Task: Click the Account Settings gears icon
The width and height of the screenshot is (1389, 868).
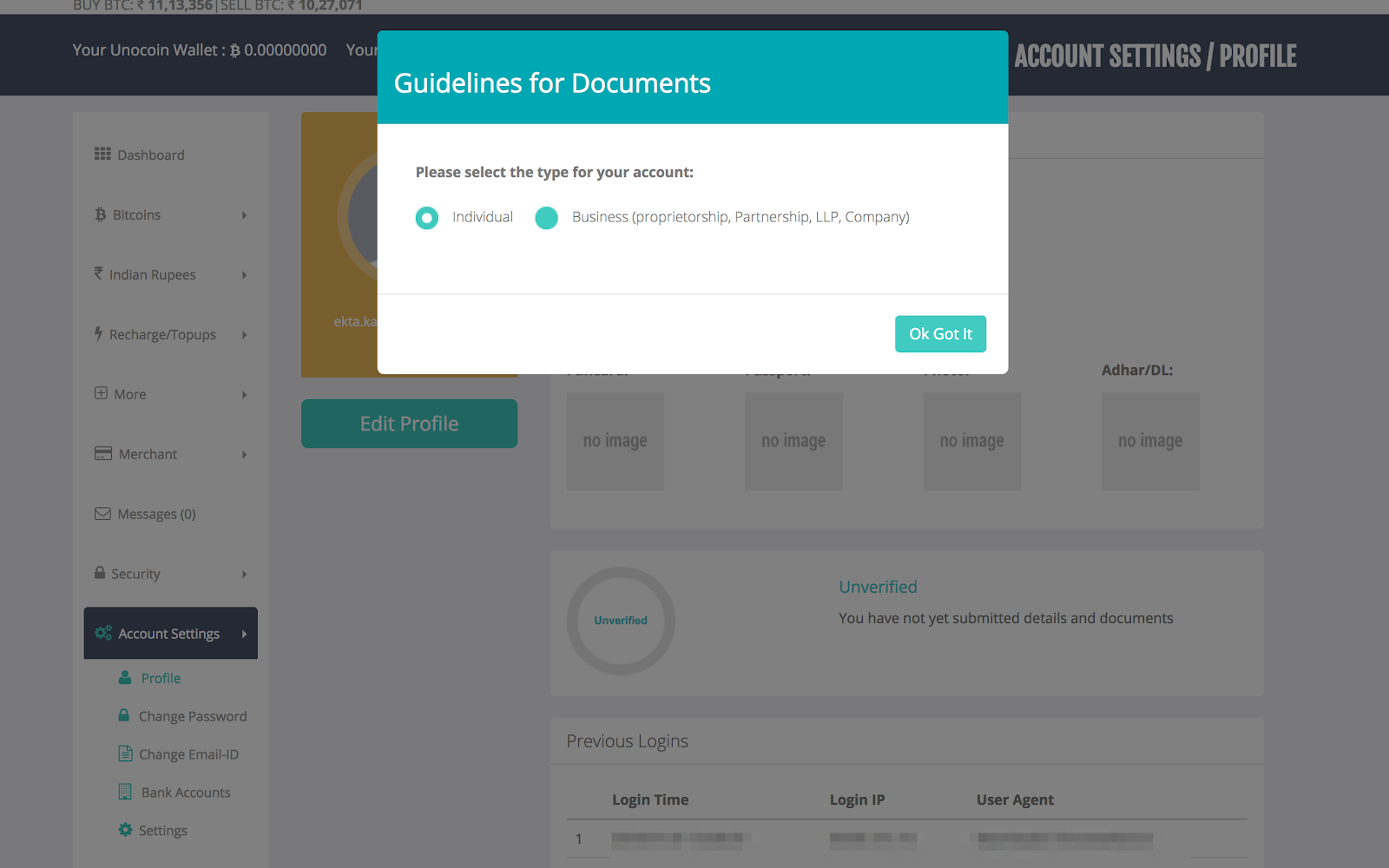Action: coord(103,633)
